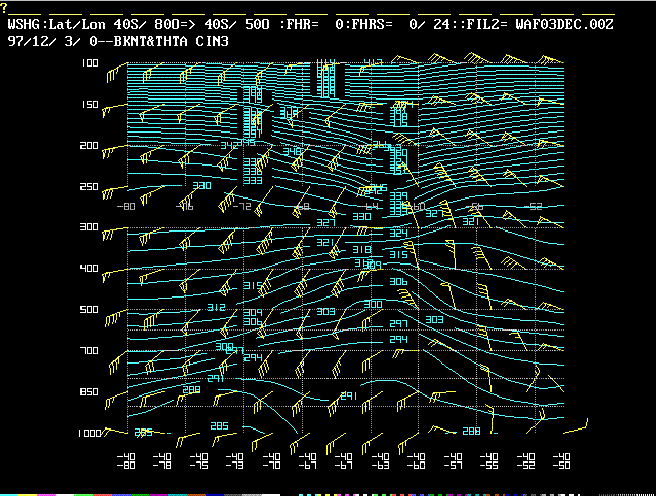656x496 pixels.
Task: Click the WAF03DEC.00Z file name
Action: click(x=564, y=24)
